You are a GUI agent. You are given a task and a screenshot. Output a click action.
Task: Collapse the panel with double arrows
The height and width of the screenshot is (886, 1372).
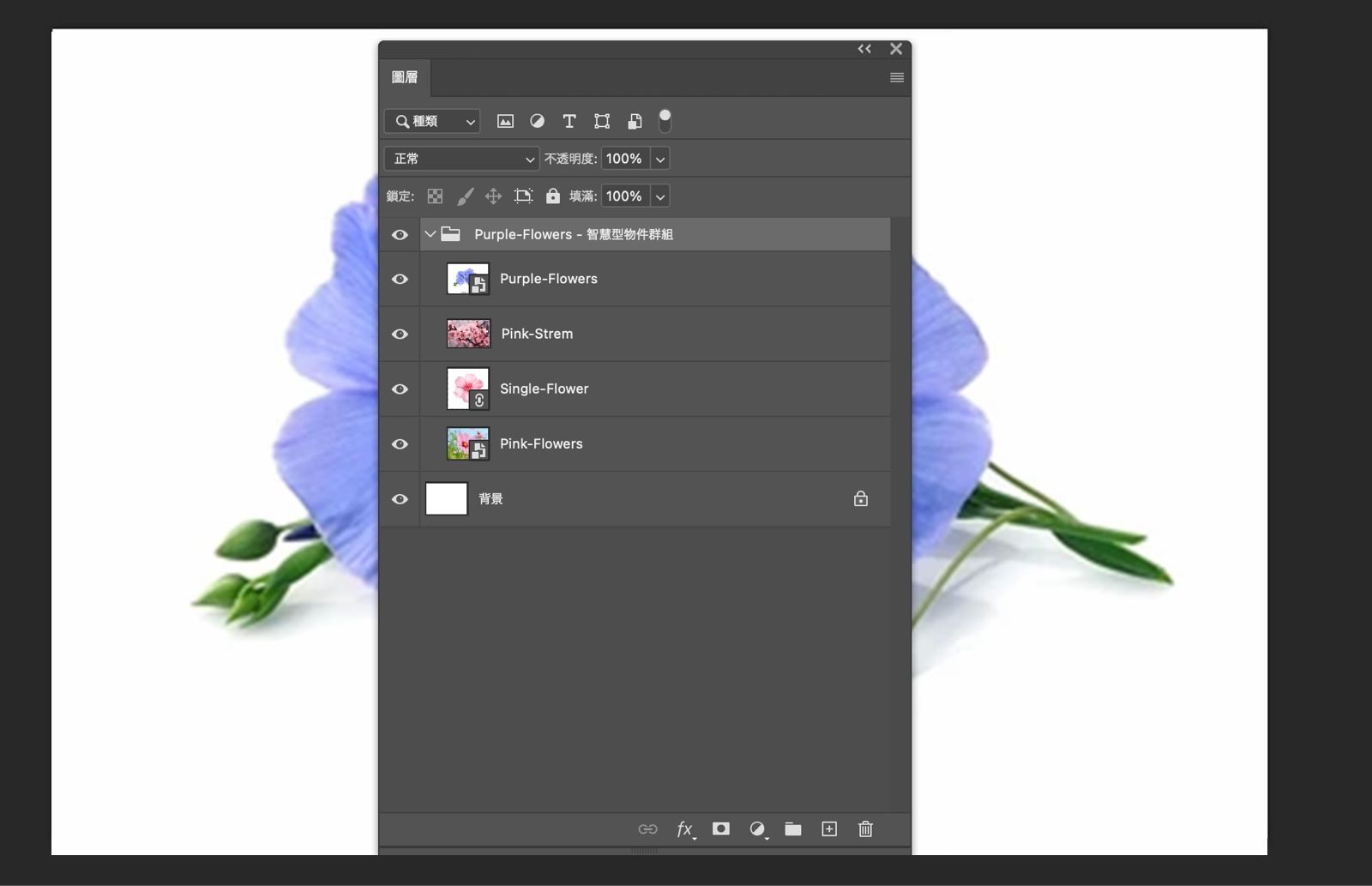click(864, 49)
